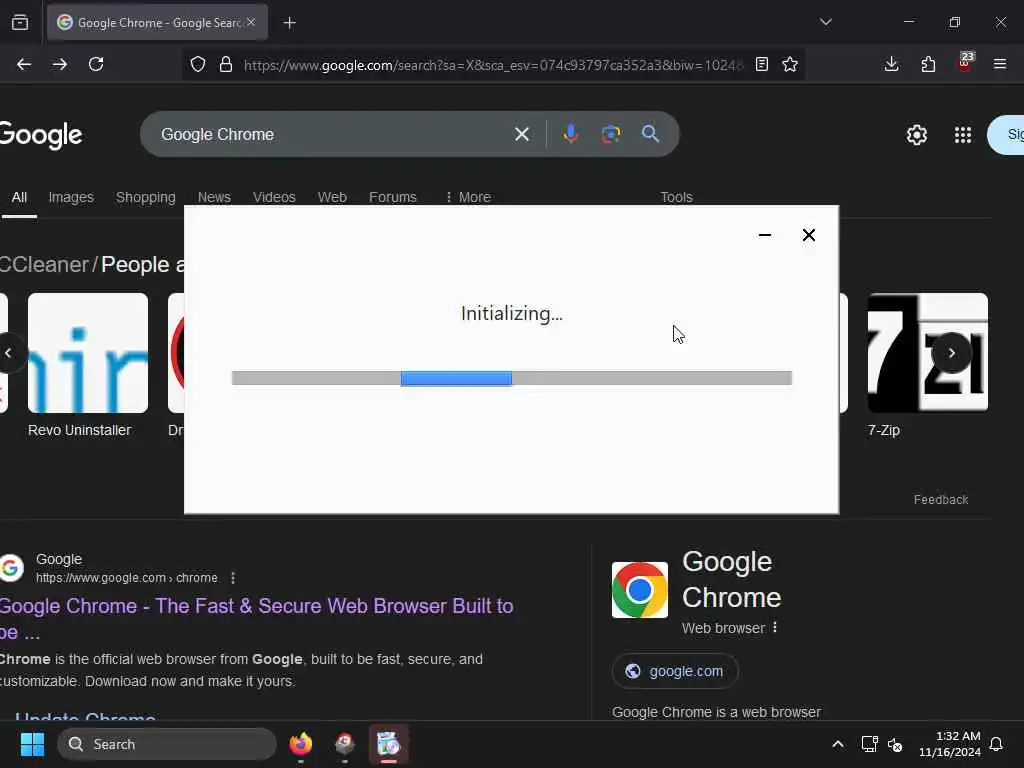Viewport: 1024px width, 768px height.
Task: List all tabs with dropdown arrow
Action: 826,22
